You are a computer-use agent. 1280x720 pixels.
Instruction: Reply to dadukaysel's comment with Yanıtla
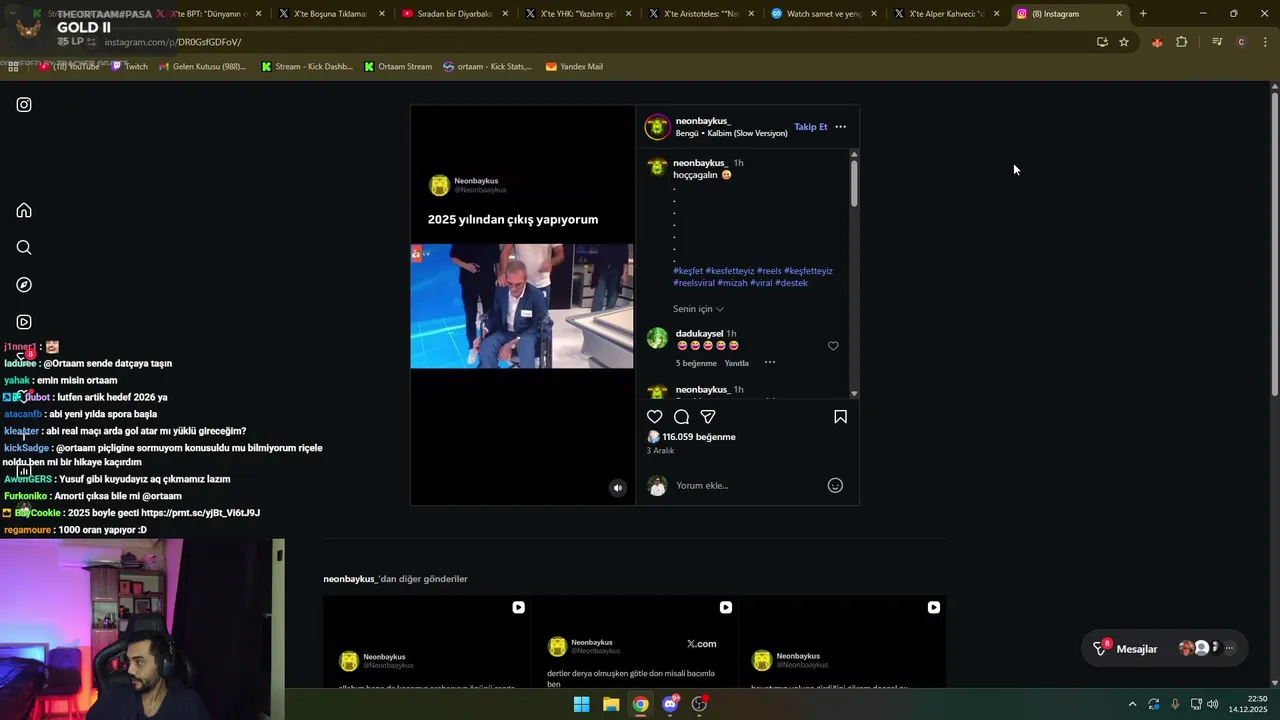pos(737,363)
